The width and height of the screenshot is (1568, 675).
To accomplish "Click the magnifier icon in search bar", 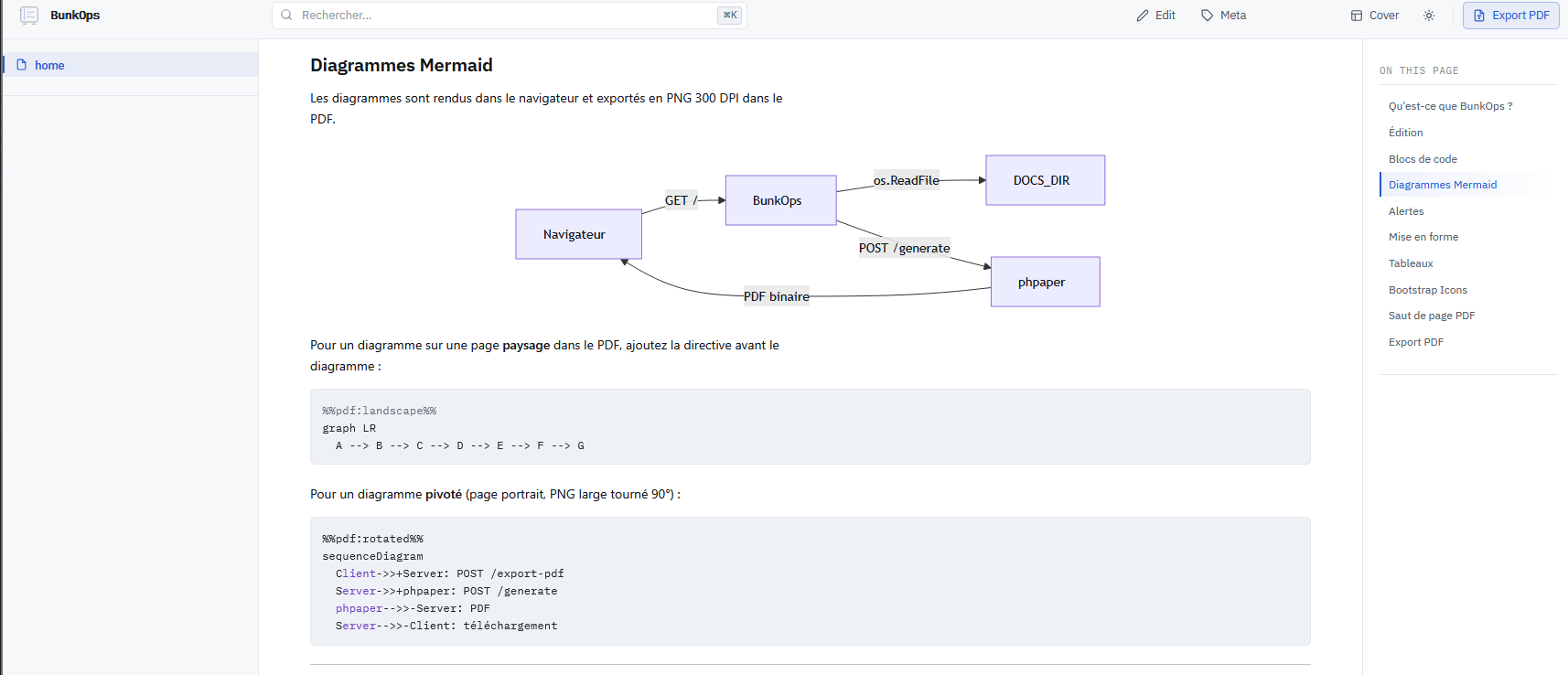I will pos(286,16).
